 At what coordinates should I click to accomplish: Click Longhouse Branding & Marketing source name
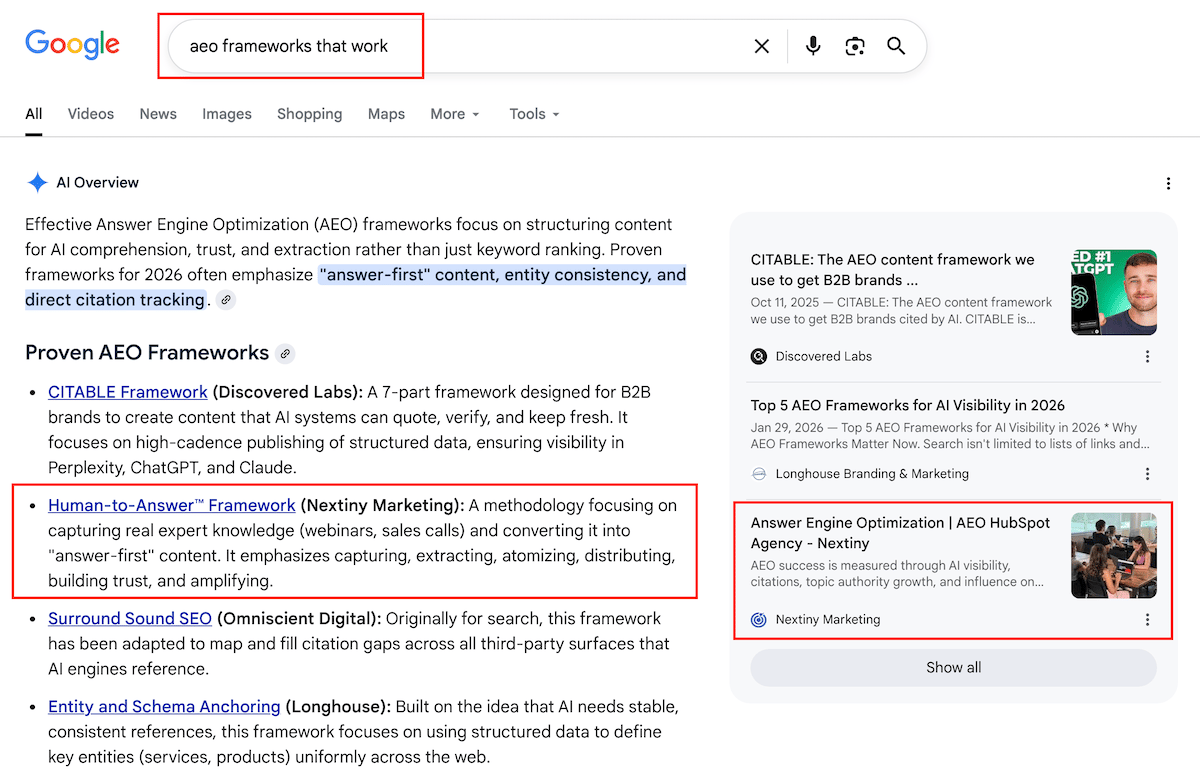pos(872,474)
